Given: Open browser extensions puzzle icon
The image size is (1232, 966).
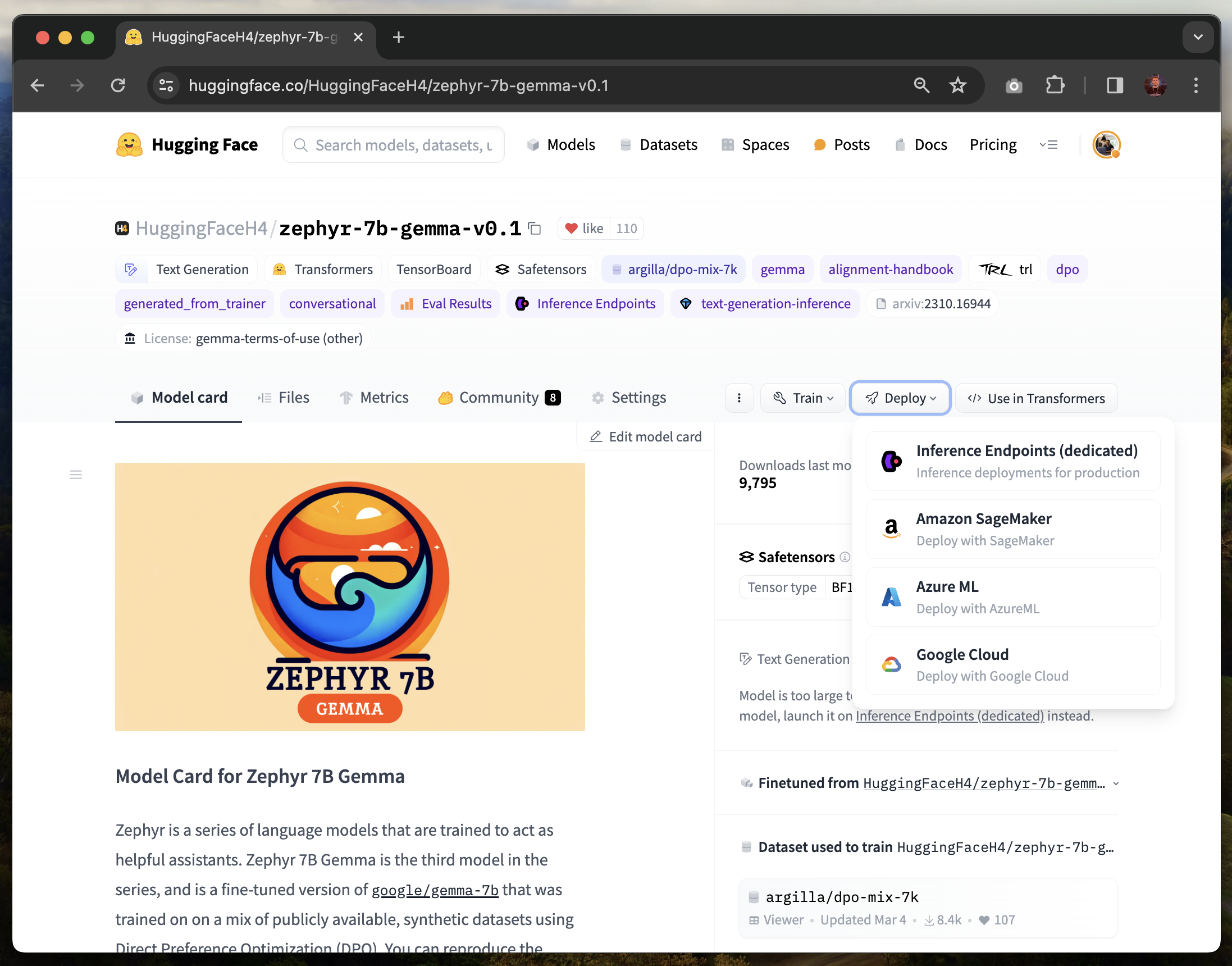Looking at the screenshot, I should coord(1055,85).
